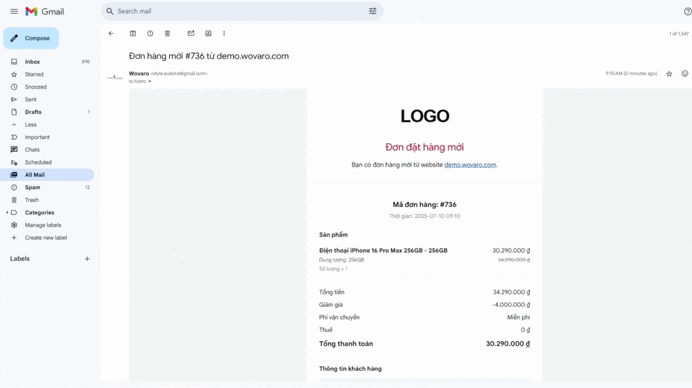Open the demo.wovaro.com link in email
Viewport: 692px width, 388px height.
(470, 165)
